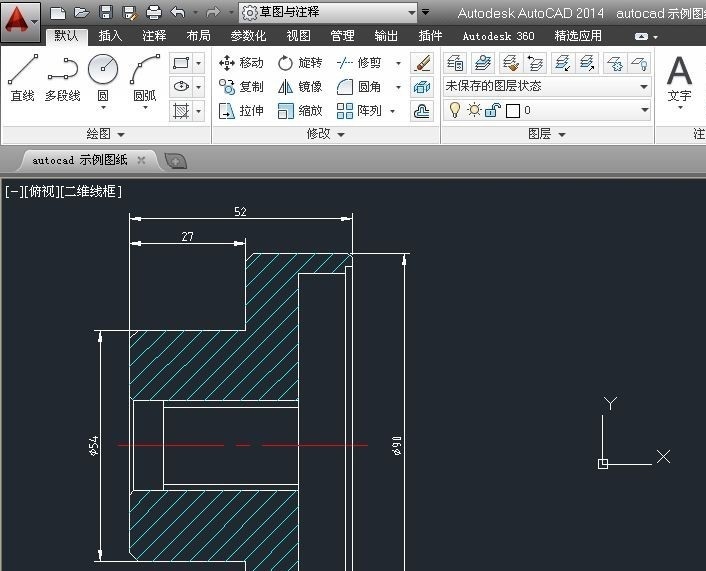706x571 pixels.
Task: Select the 圆 circle tool
Action: click(x=103, y=77)
